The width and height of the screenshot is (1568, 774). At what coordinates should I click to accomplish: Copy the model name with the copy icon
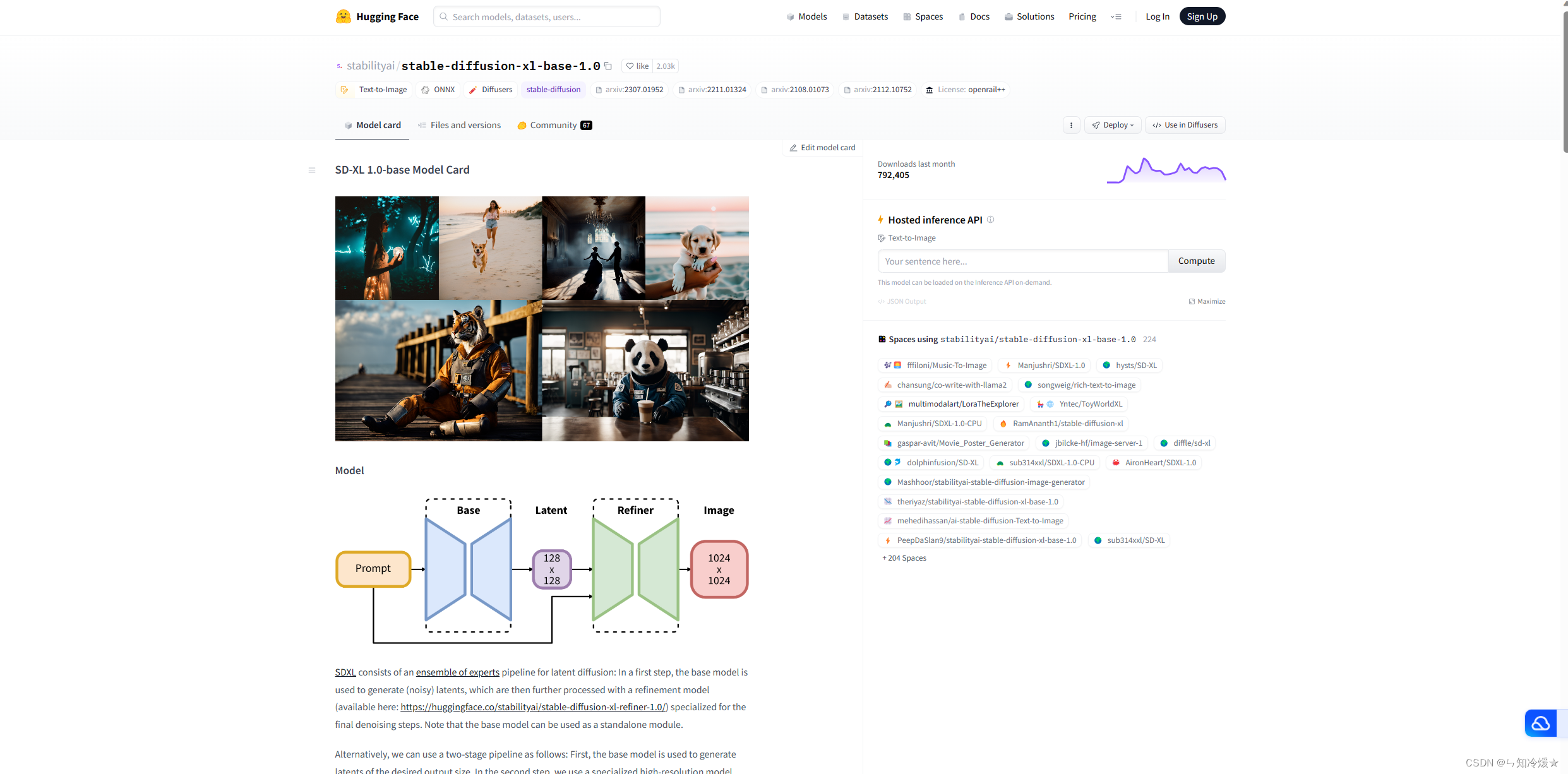tap(608, 66)
